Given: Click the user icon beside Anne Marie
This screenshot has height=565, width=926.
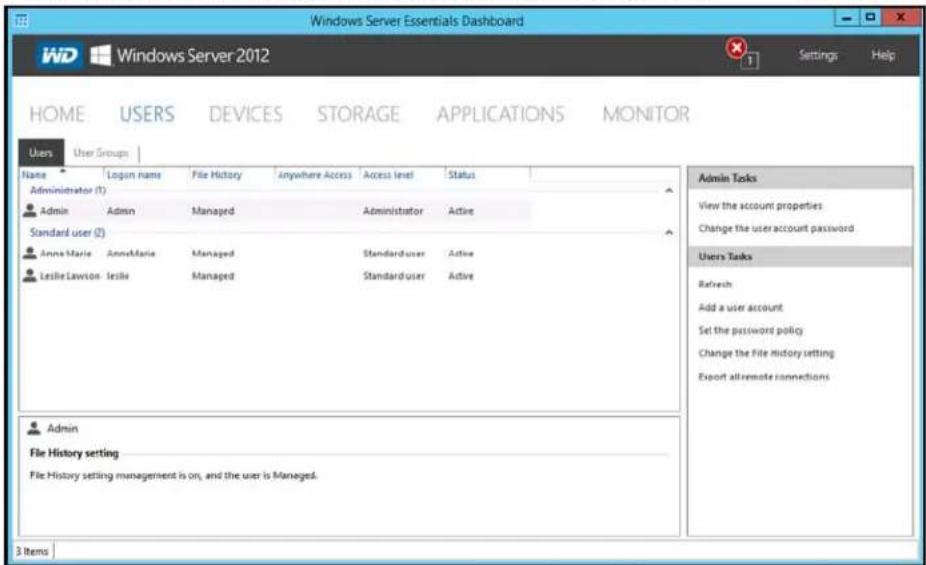Looking at the screenshot, I should (30, 253).
